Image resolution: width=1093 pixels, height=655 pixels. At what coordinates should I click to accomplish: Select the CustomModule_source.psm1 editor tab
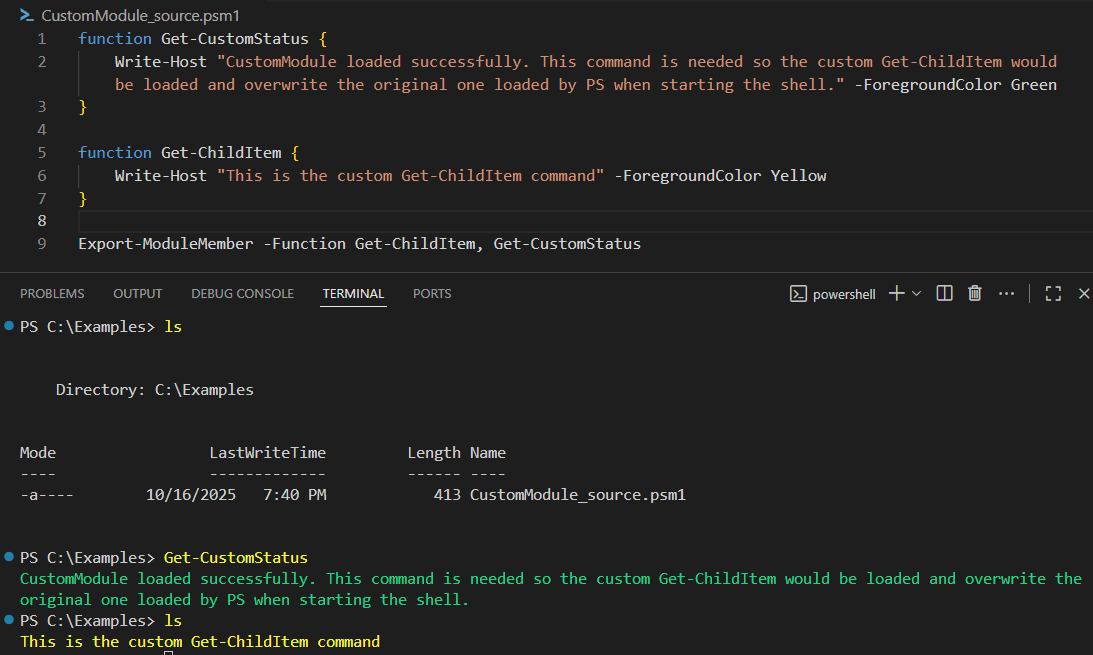[x=139, y=15]
